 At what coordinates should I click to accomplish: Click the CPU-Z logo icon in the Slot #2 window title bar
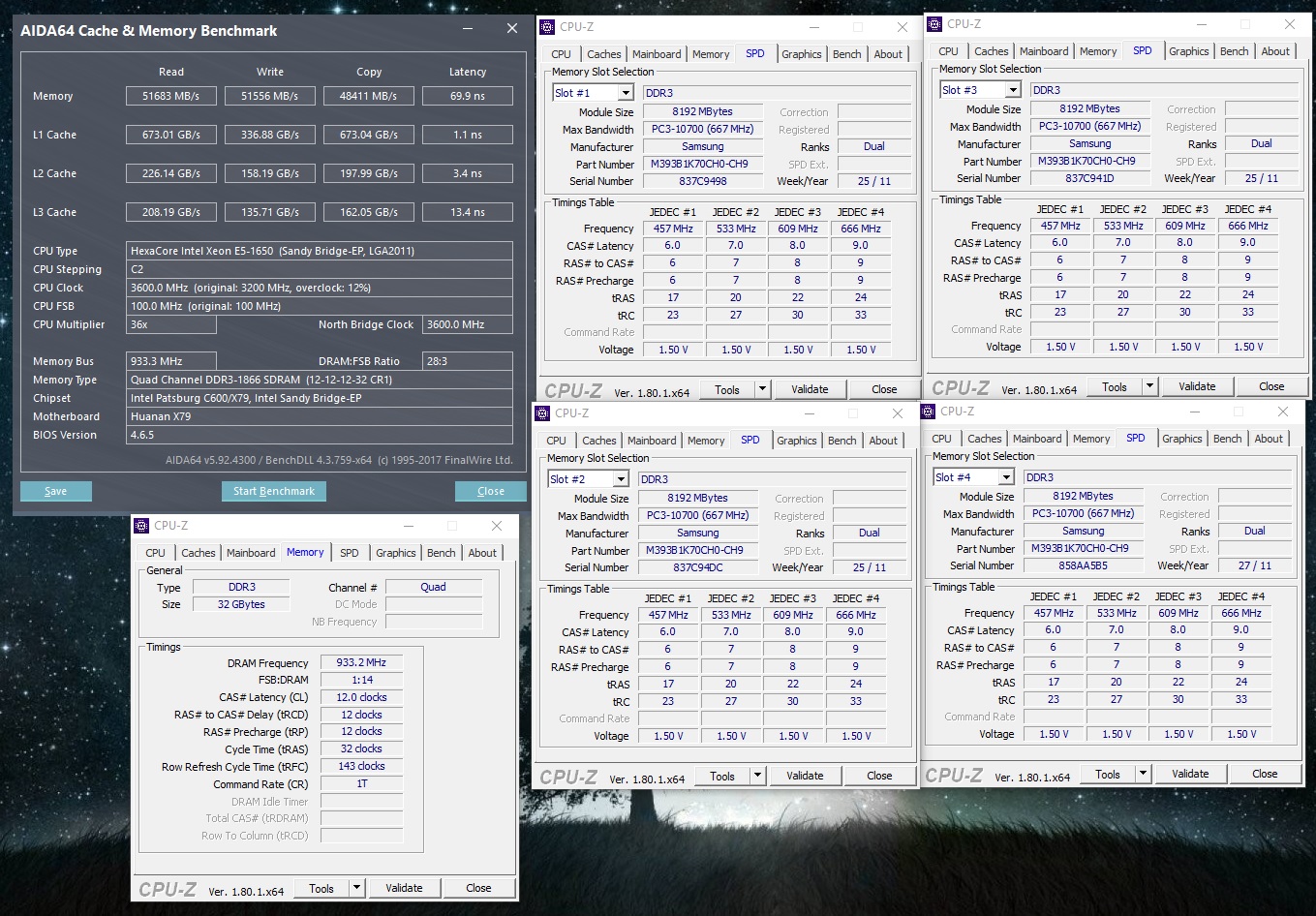(x=542, y=413)
